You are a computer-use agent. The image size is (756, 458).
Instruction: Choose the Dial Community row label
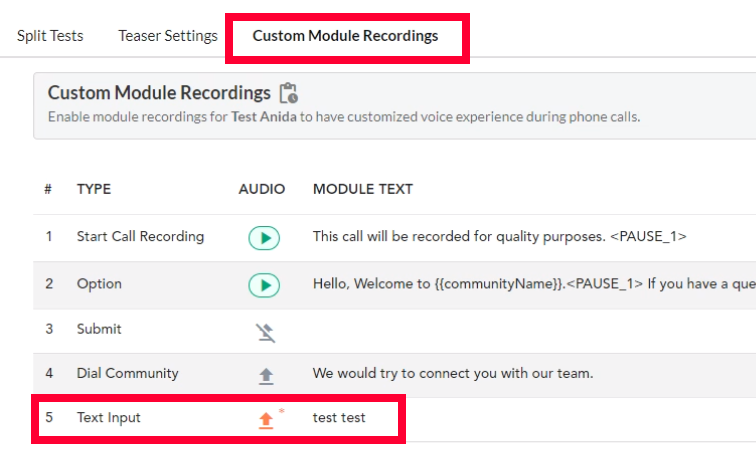point(127,373)
